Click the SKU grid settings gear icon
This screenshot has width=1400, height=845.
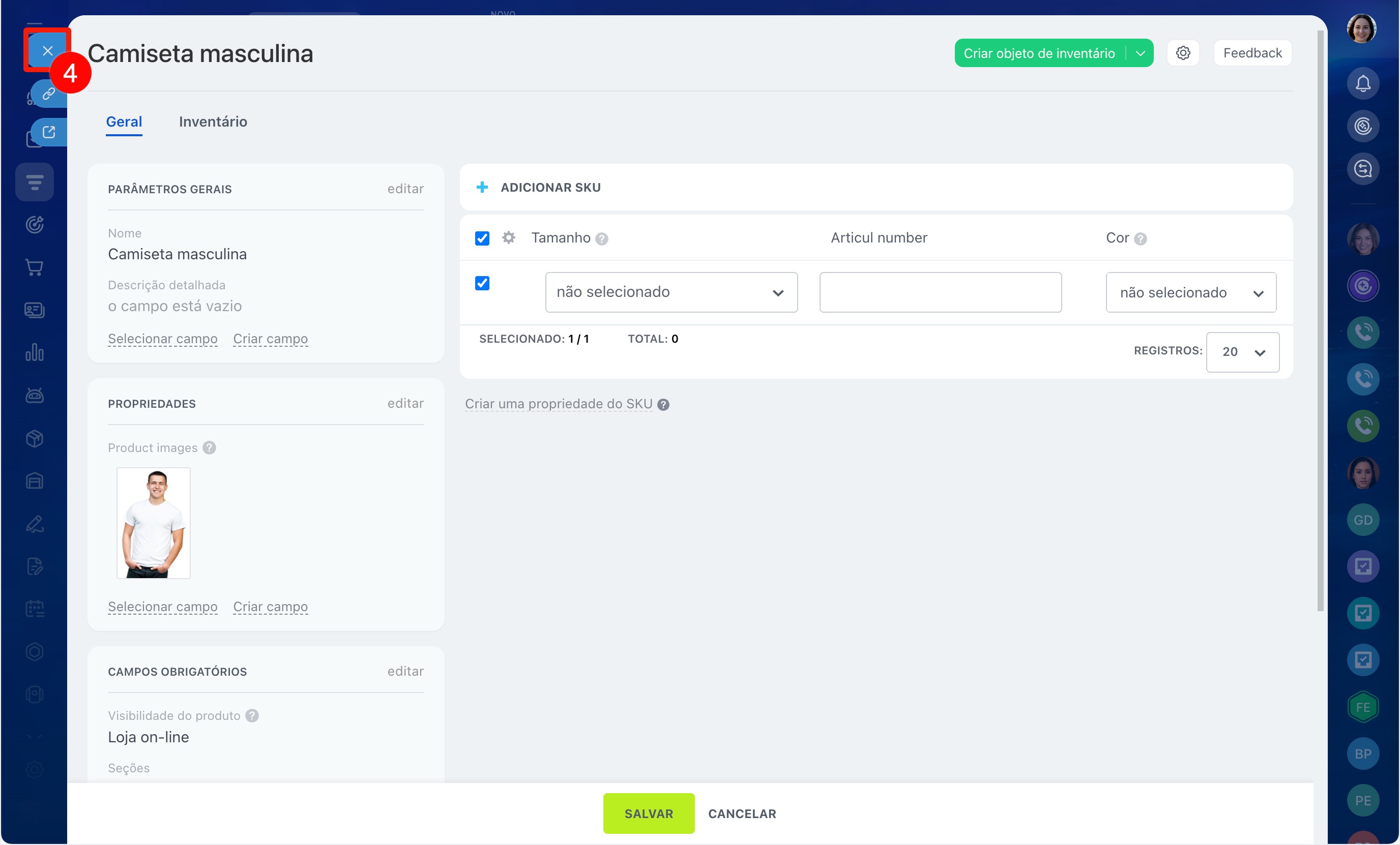[509, 237]
